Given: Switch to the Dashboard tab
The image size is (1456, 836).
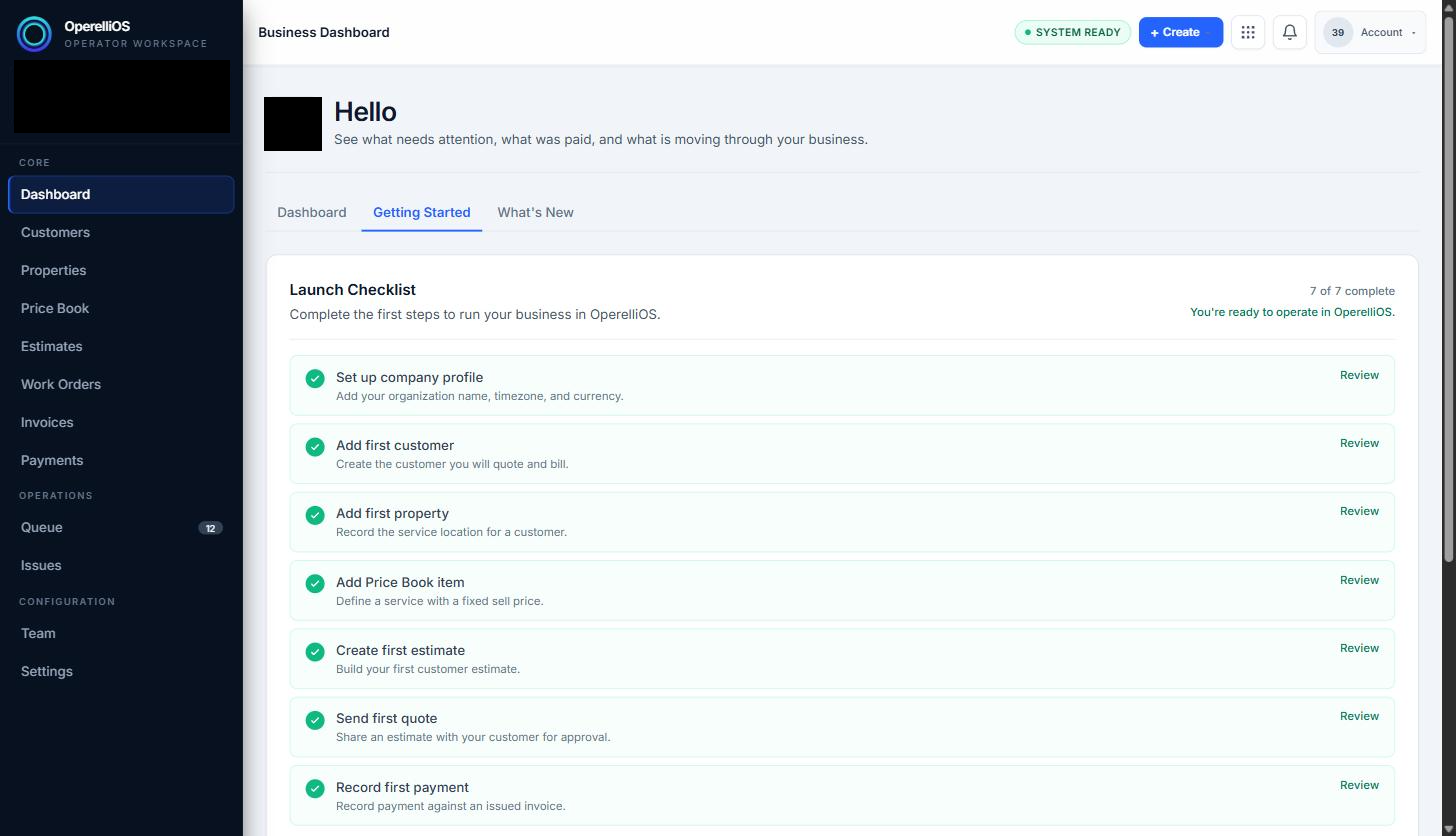Looking at the screenshot, I should [x=312, y=212].
